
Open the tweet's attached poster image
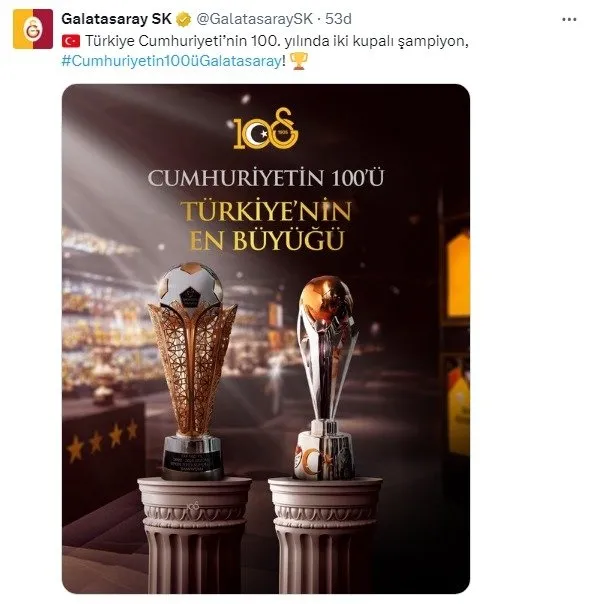(266, 339)
